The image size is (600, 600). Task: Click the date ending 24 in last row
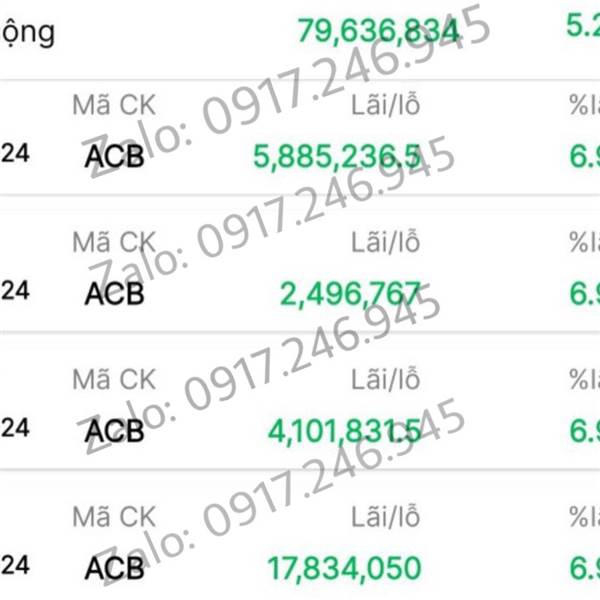[15, 565]
